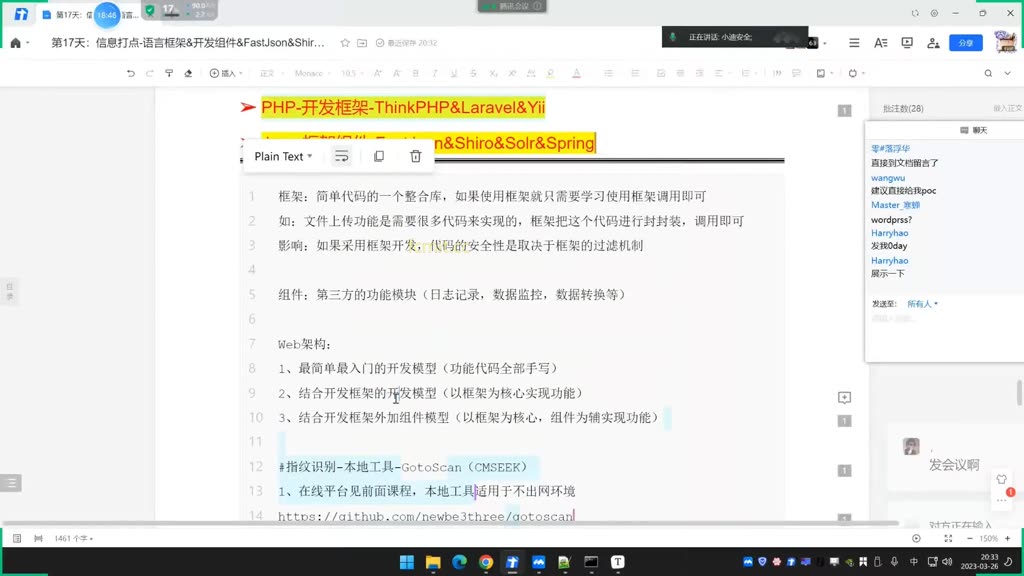
Task: Click the Master_寒蝉 name in chat
Action: 895,205
